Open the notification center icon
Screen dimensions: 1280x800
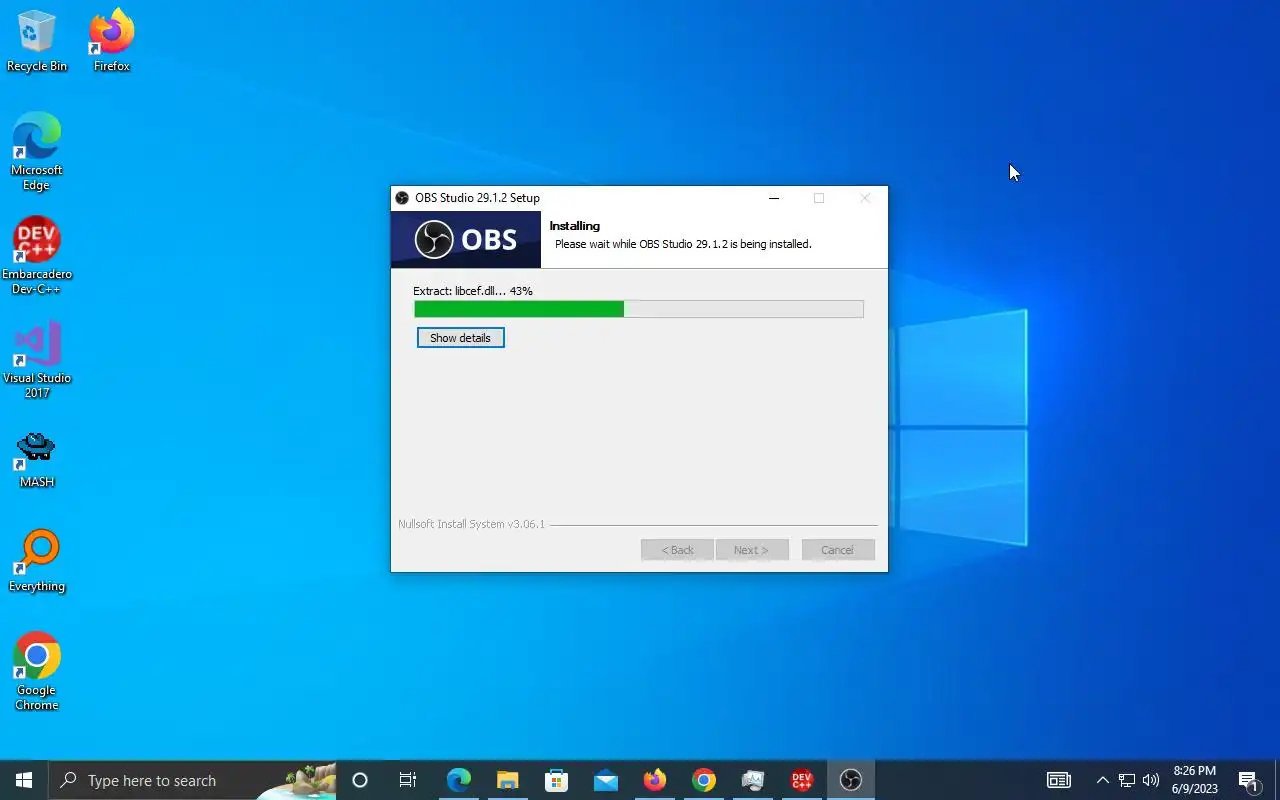[x=1248, y=781]
